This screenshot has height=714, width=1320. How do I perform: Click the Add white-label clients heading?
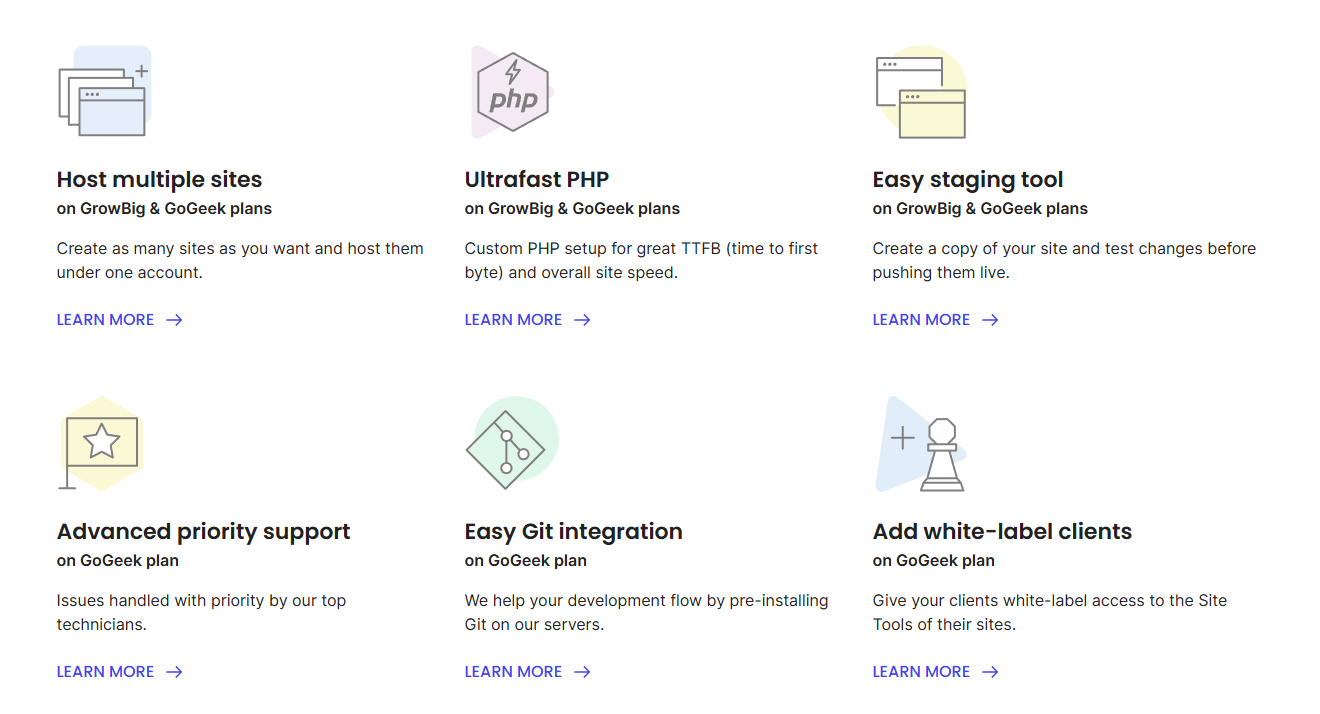pos(1002,532)
